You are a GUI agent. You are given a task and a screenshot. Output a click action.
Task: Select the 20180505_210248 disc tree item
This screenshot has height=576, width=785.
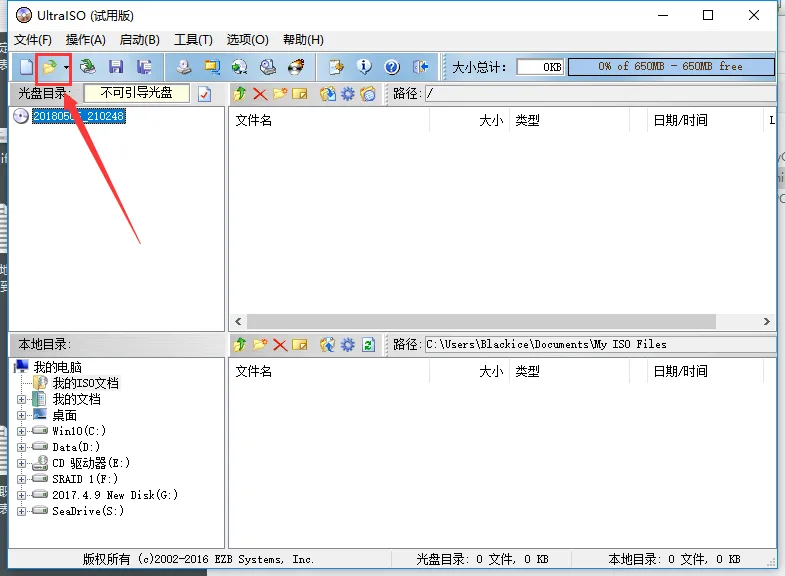pyautogui.click(x=79, y=116)
